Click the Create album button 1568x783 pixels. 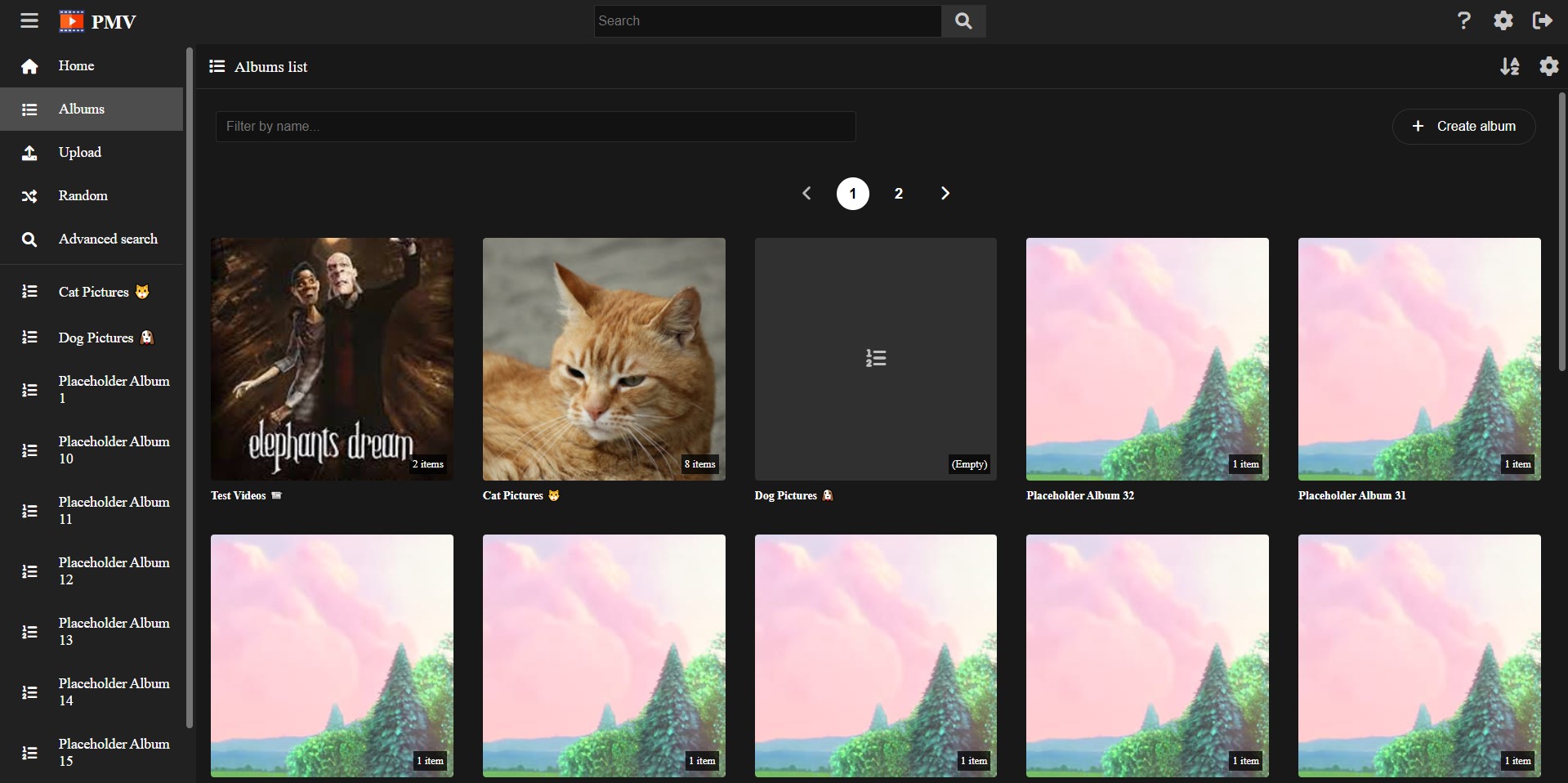point(1463,127)
